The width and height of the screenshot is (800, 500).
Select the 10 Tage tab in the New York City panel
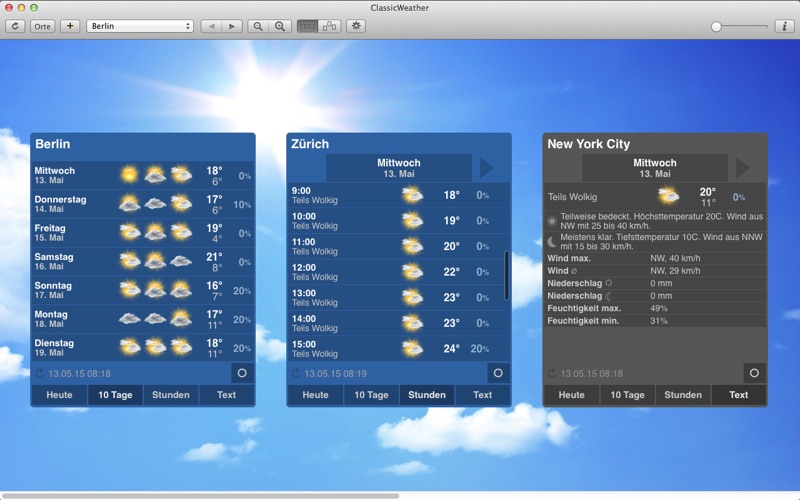[x=628, y=395]
